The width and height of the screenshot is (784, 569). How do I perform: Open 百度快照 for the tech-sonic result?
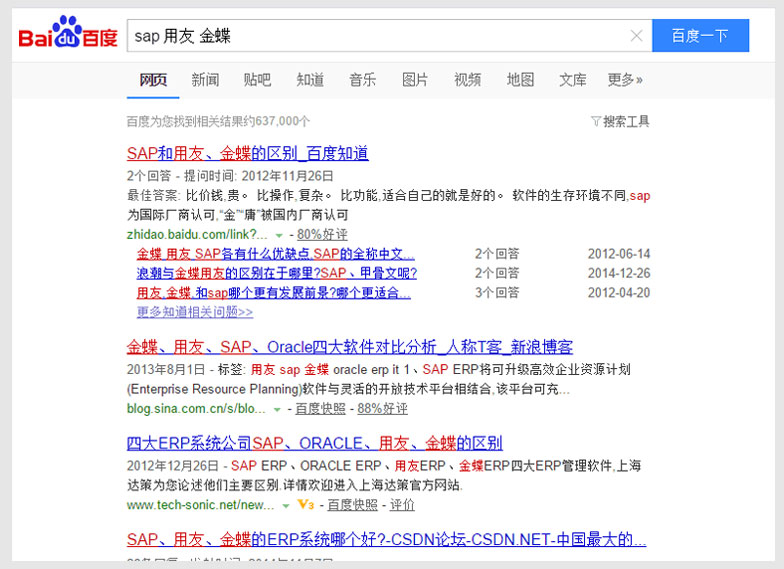(x=352, y=505)
